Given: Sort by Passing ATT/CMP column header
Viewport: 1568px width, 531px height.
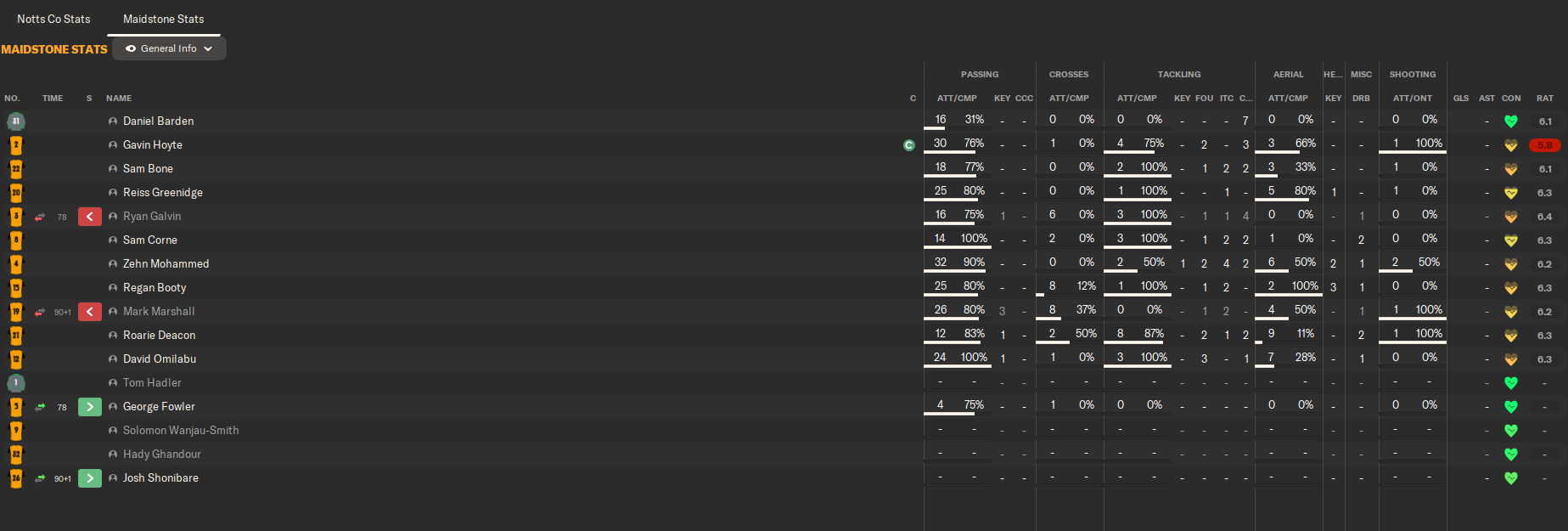Looking at the screenshot, I should coord(957,99).
